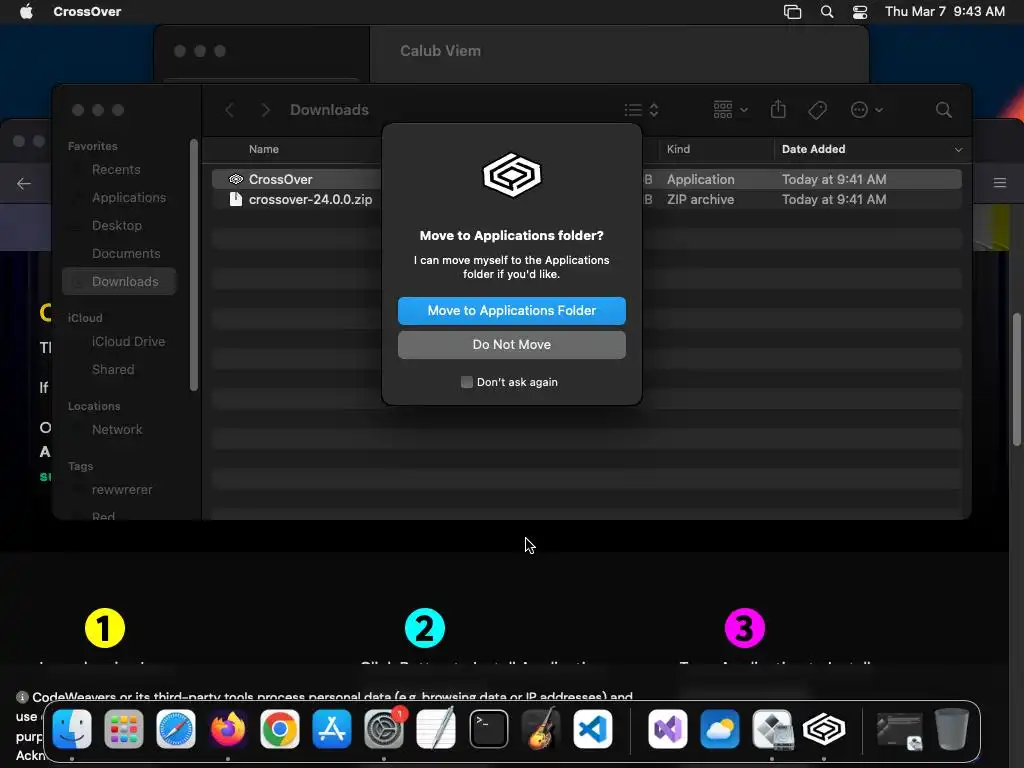Screen dimensions: 1024x768
Task: Open Spotlight search in menu bar
Action: pos(827,11)
